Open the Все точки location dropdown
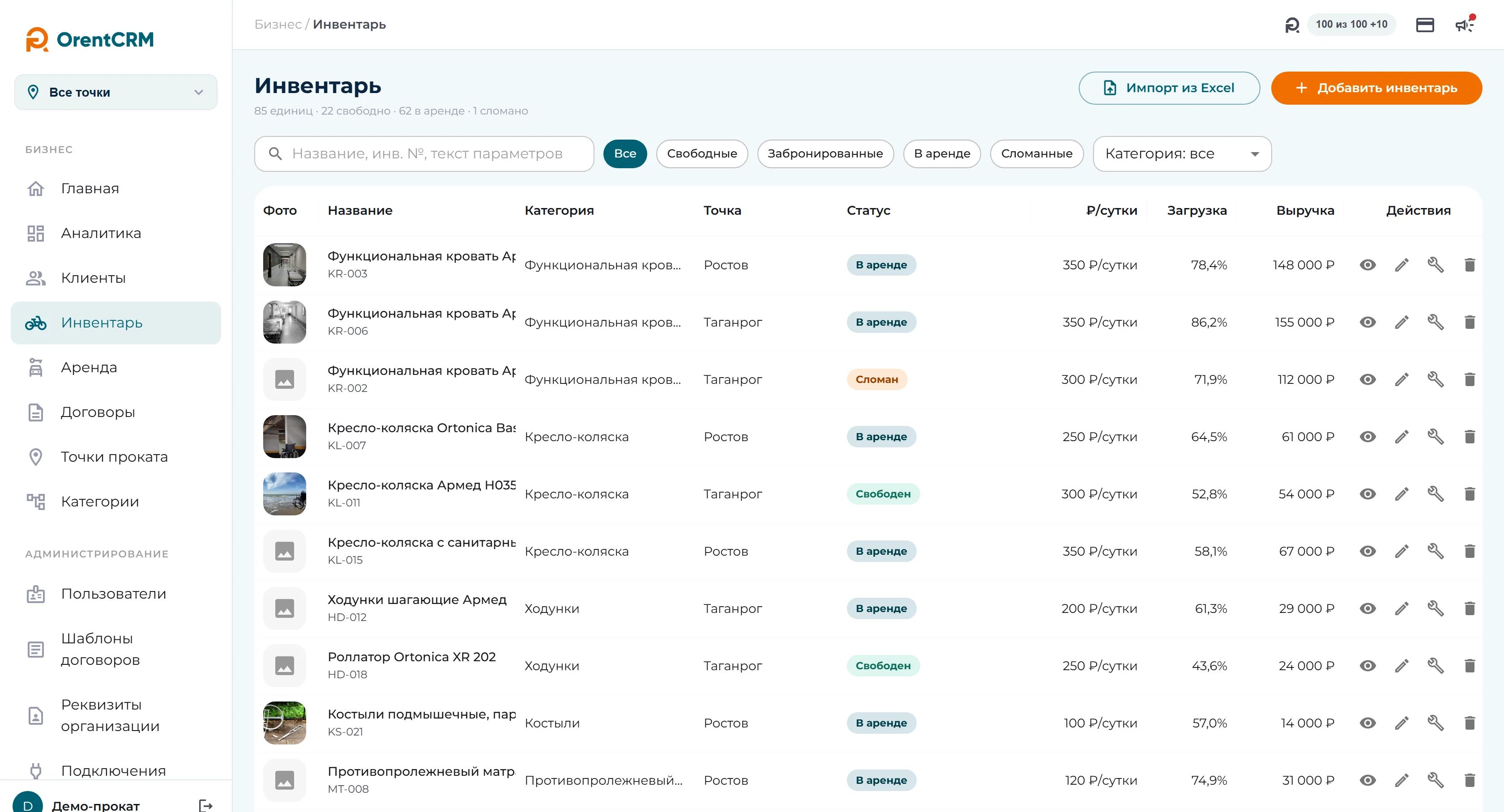 [115, 92]
